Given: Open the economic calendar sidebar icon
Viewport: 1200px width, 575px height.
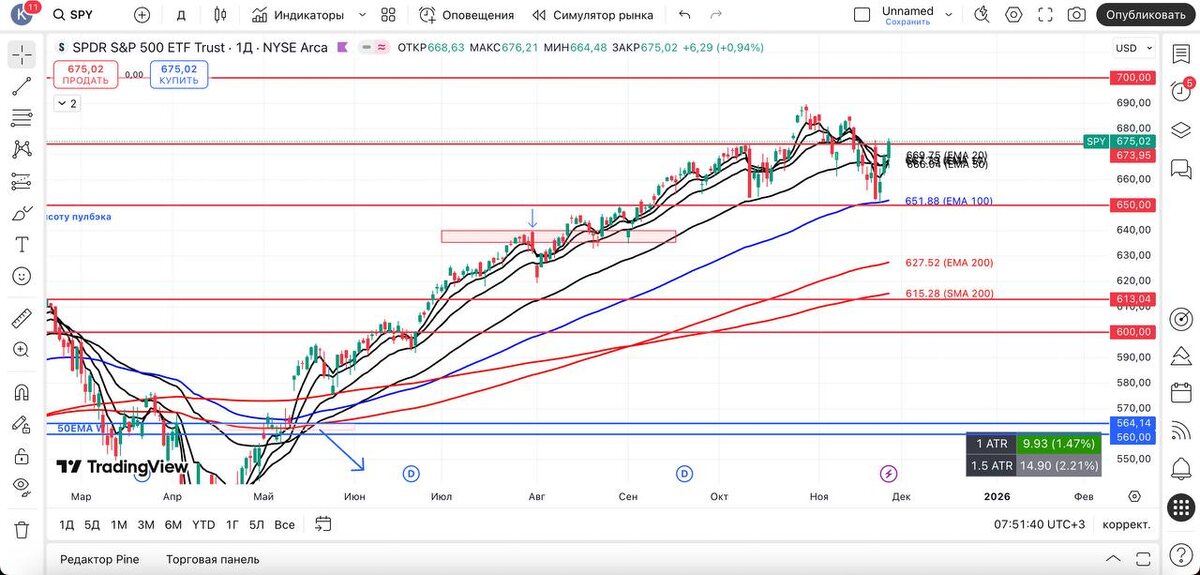Looking at the screenshot, I should (1181, 394).
